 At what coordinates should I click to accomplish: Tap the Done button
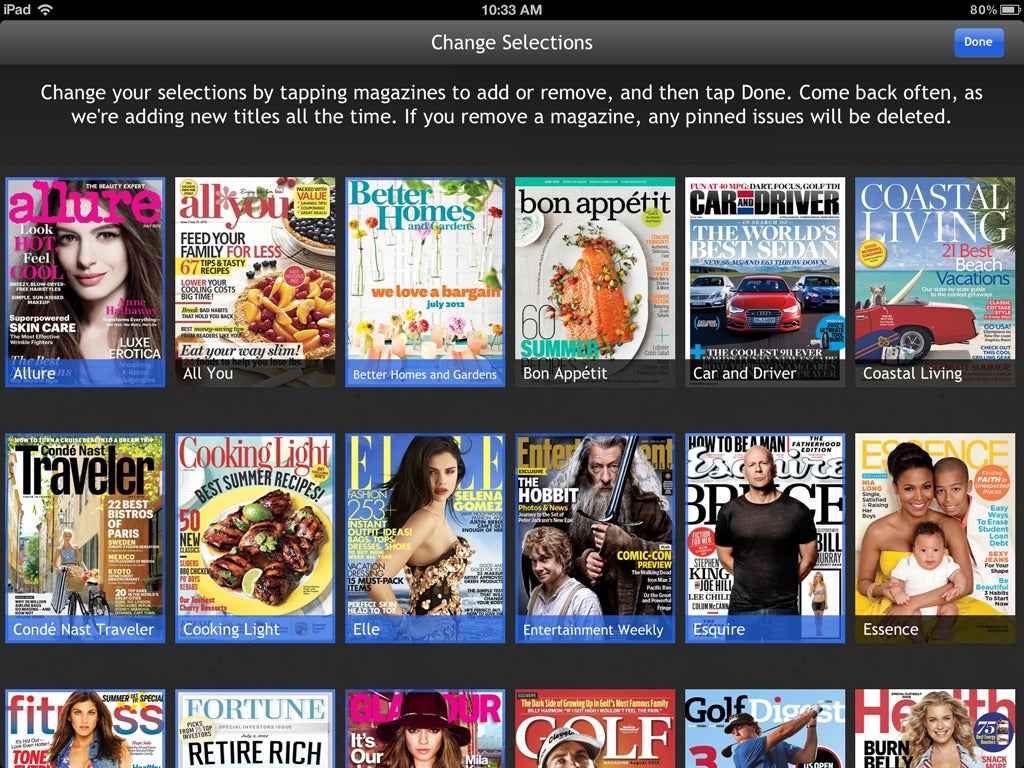click(978, 42)
